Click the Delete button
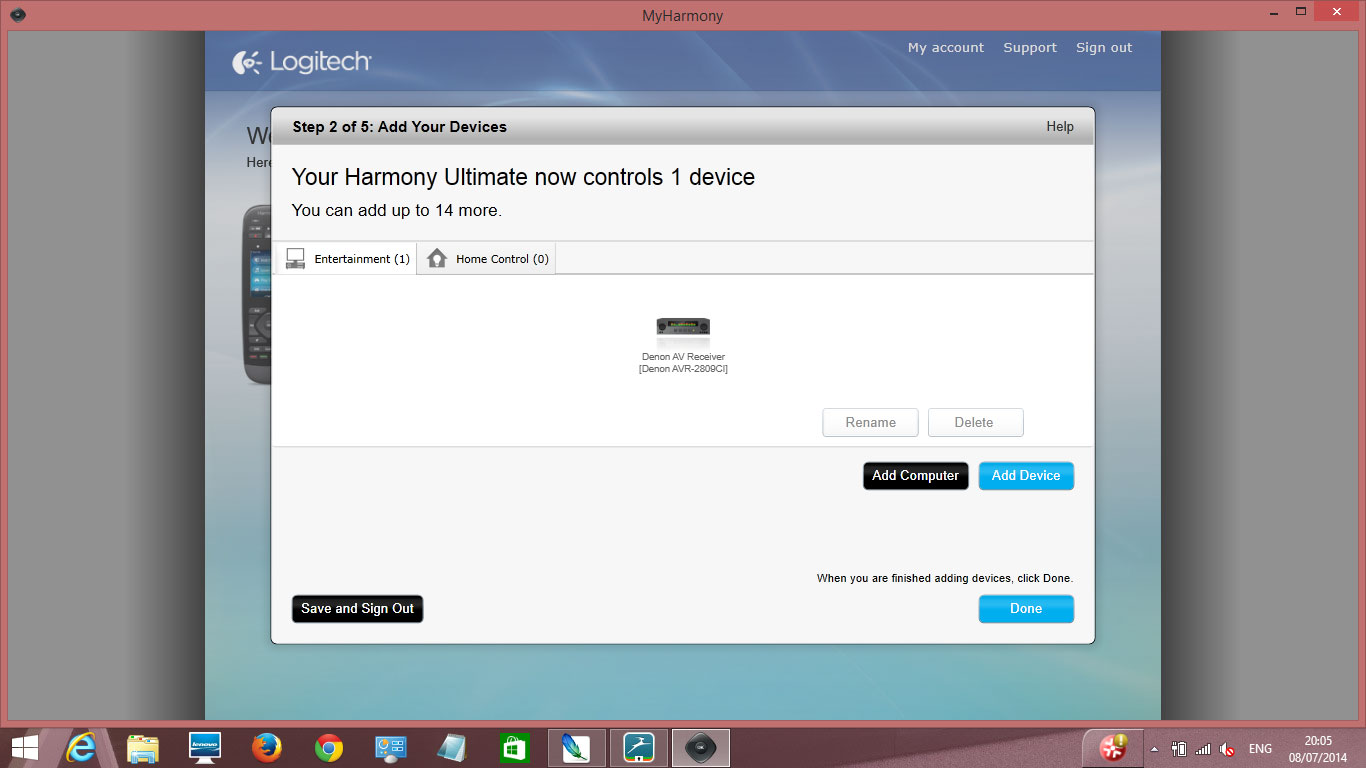Screen dimensions: 1366x768 [x=975, y=422]
